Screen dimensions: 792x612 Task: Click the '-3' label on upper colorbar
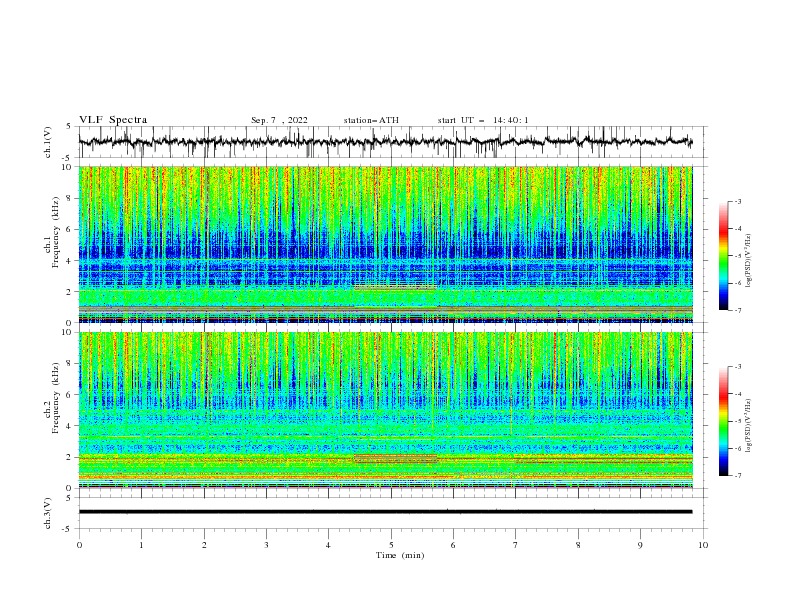point(737,201)
